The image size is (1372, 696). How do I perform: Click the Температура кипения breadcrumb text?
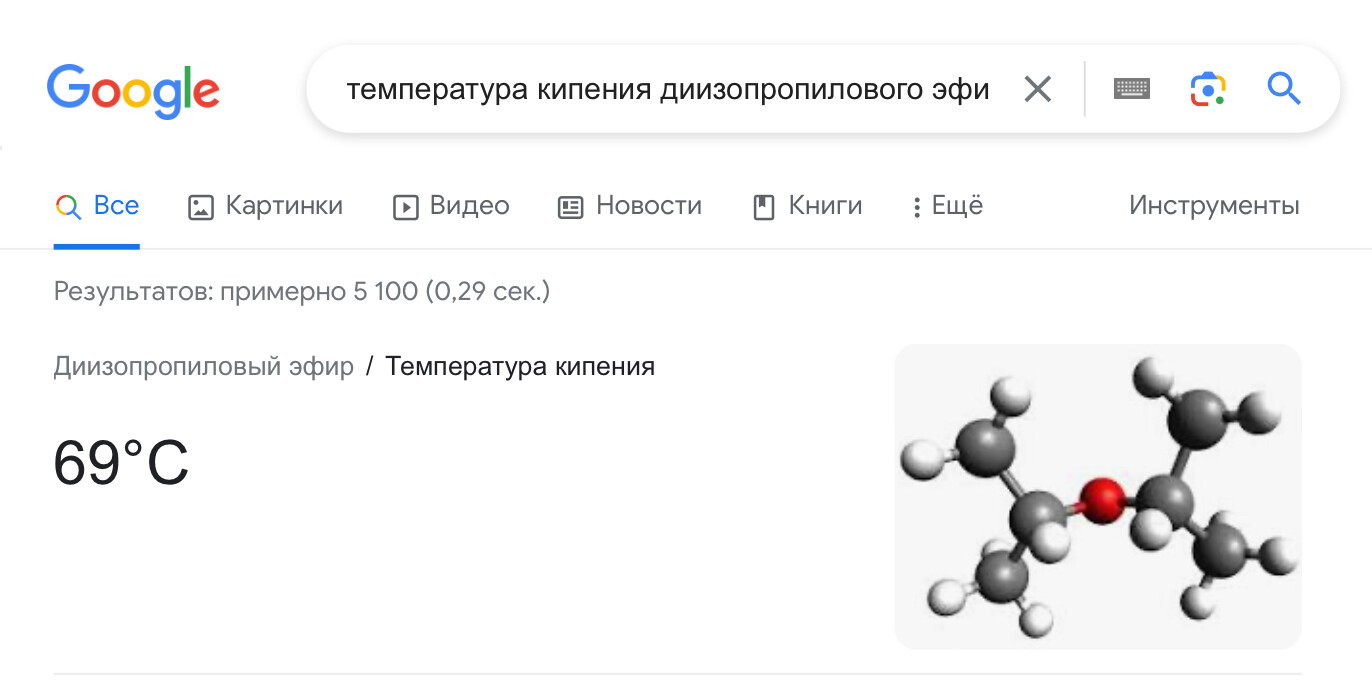click(x=520, y=367)
